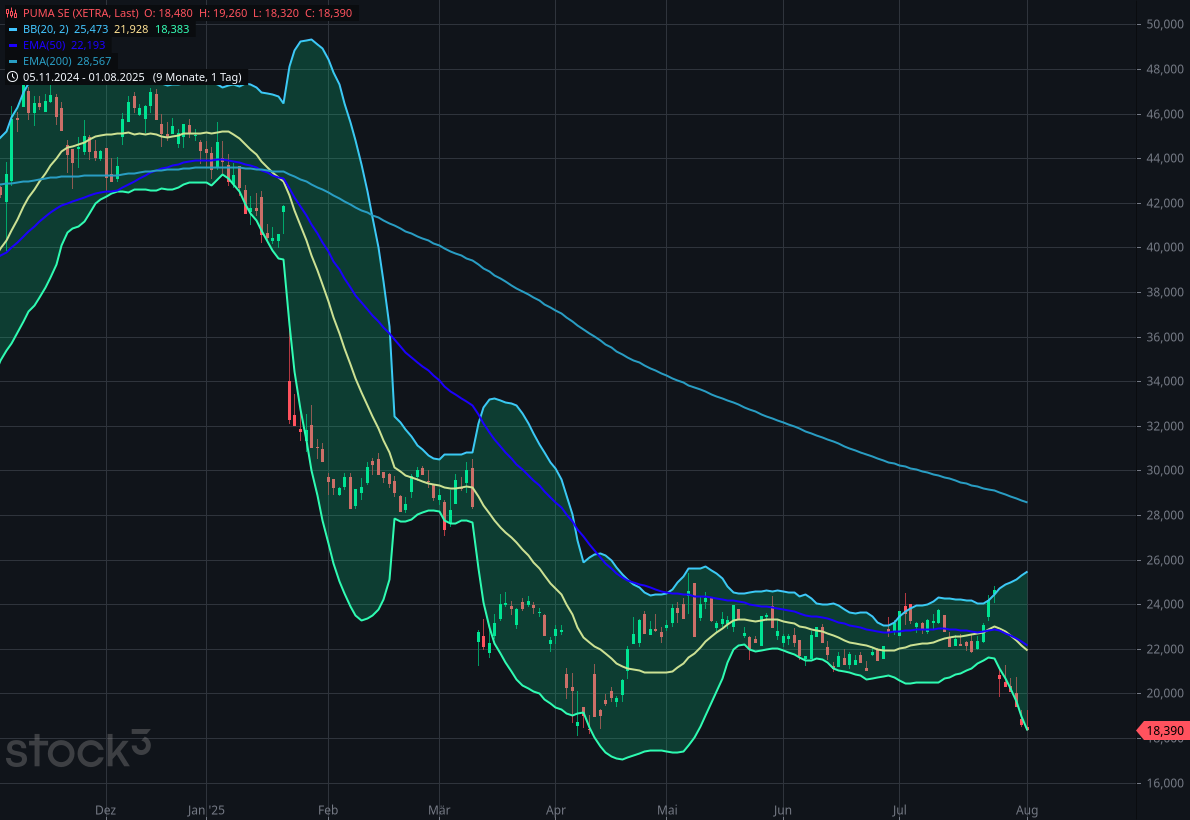Viewport: 1190px width, 820px height.
Task: Click the dark blue EMA(50) color dash
Action: click(x=13, y=45)
